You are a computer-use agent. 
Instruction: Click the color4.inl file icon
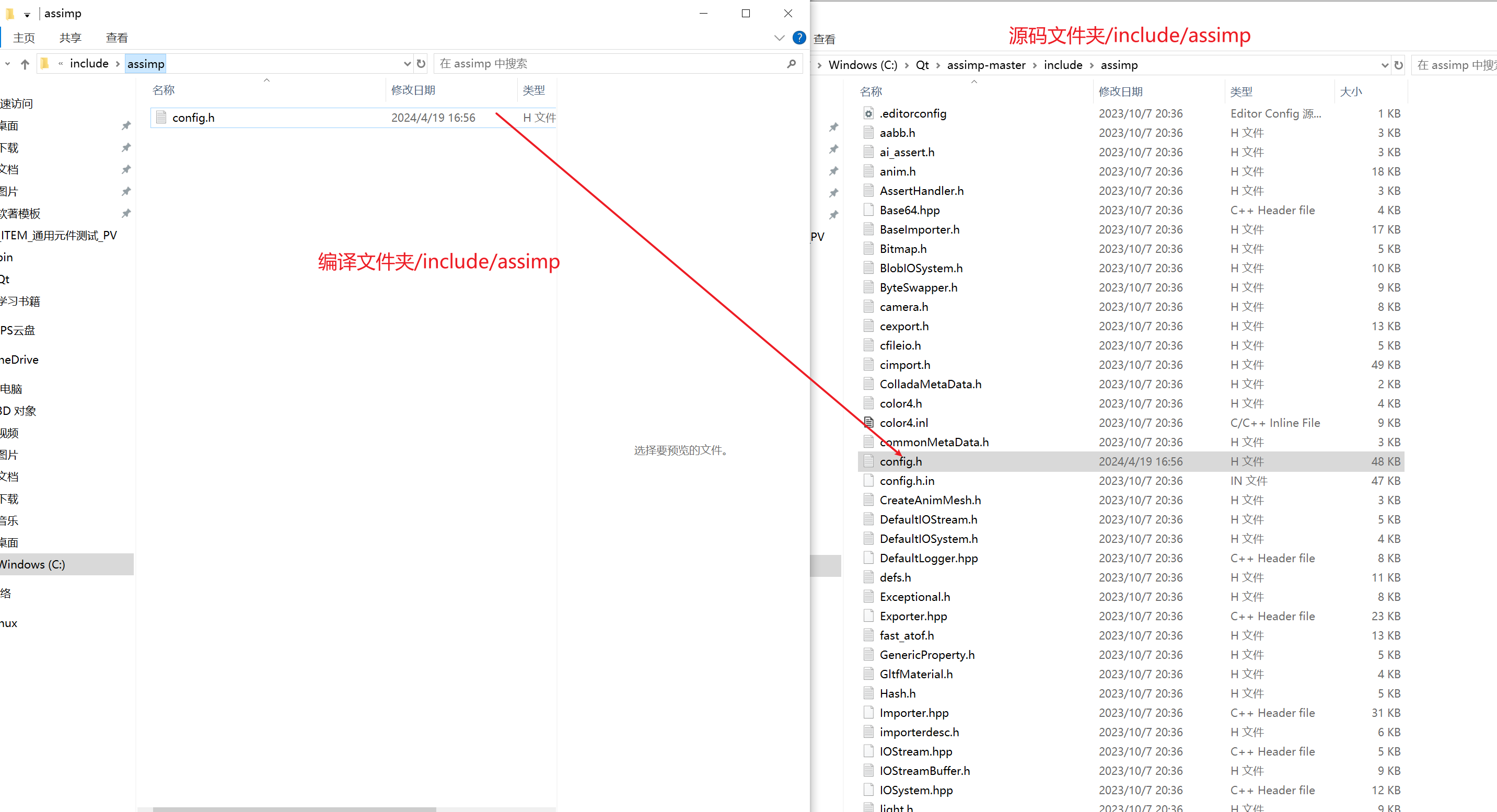pos(868,423)
